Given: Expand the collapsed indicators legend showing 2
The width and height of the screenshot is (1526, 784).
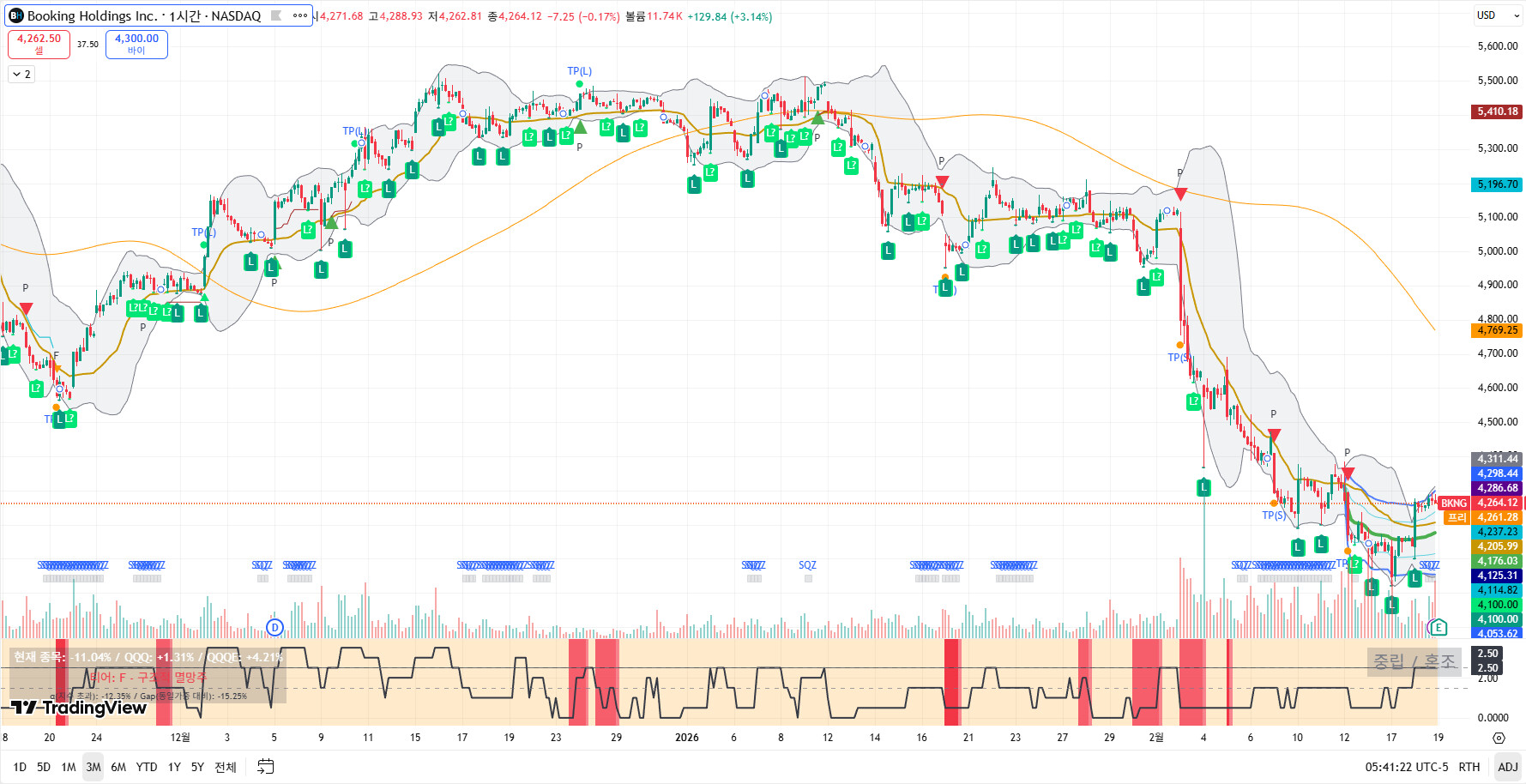Looking at the screenshot, I should pyautogui.click(x=21, y=75).
